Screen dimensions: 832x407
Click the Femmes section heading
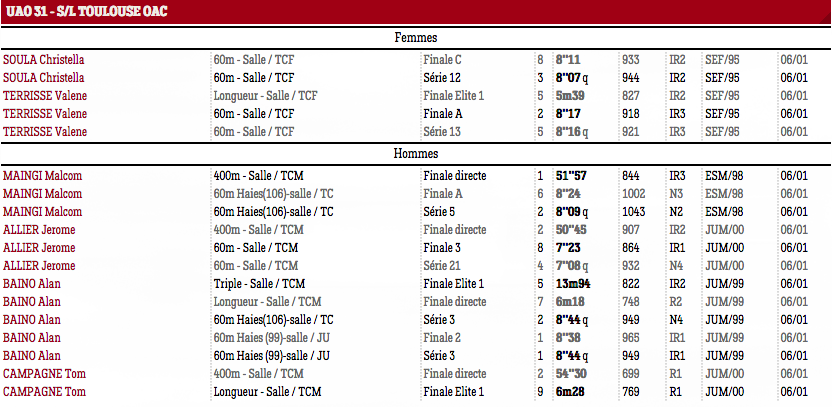pyautogui.click(x=416, y=38)
